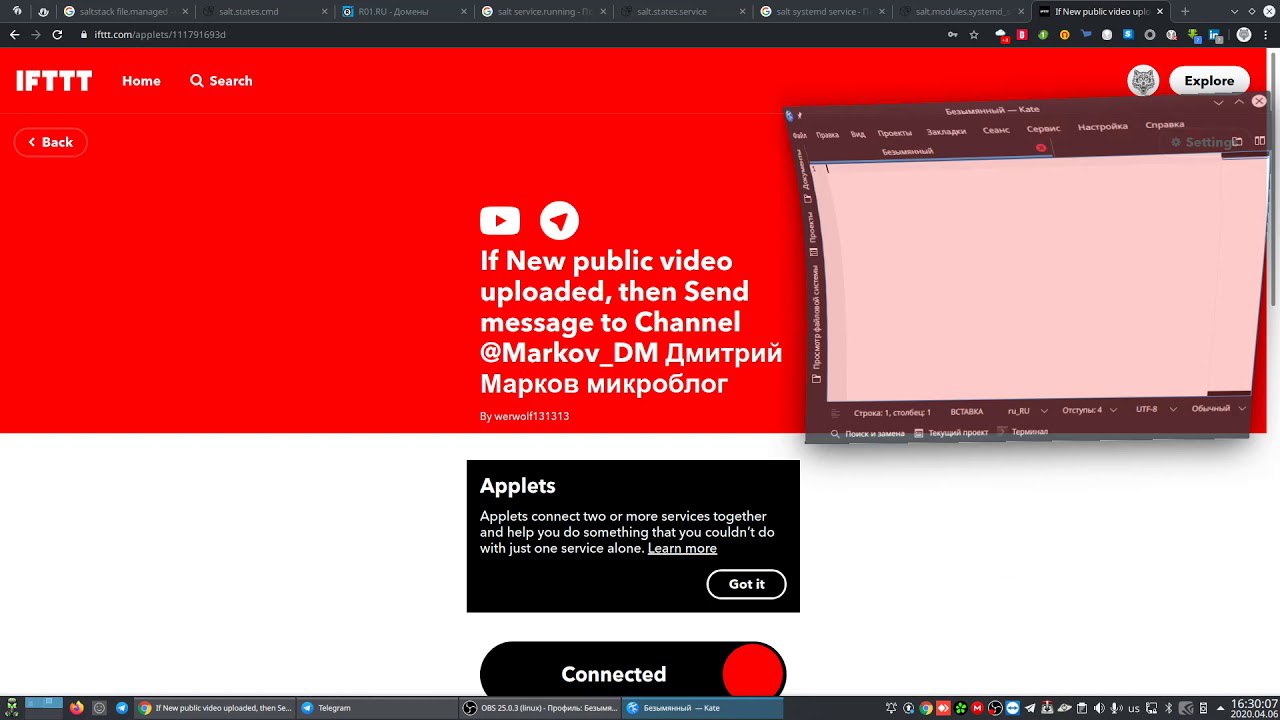Click Kate's split view icon

coord(1259,140)
